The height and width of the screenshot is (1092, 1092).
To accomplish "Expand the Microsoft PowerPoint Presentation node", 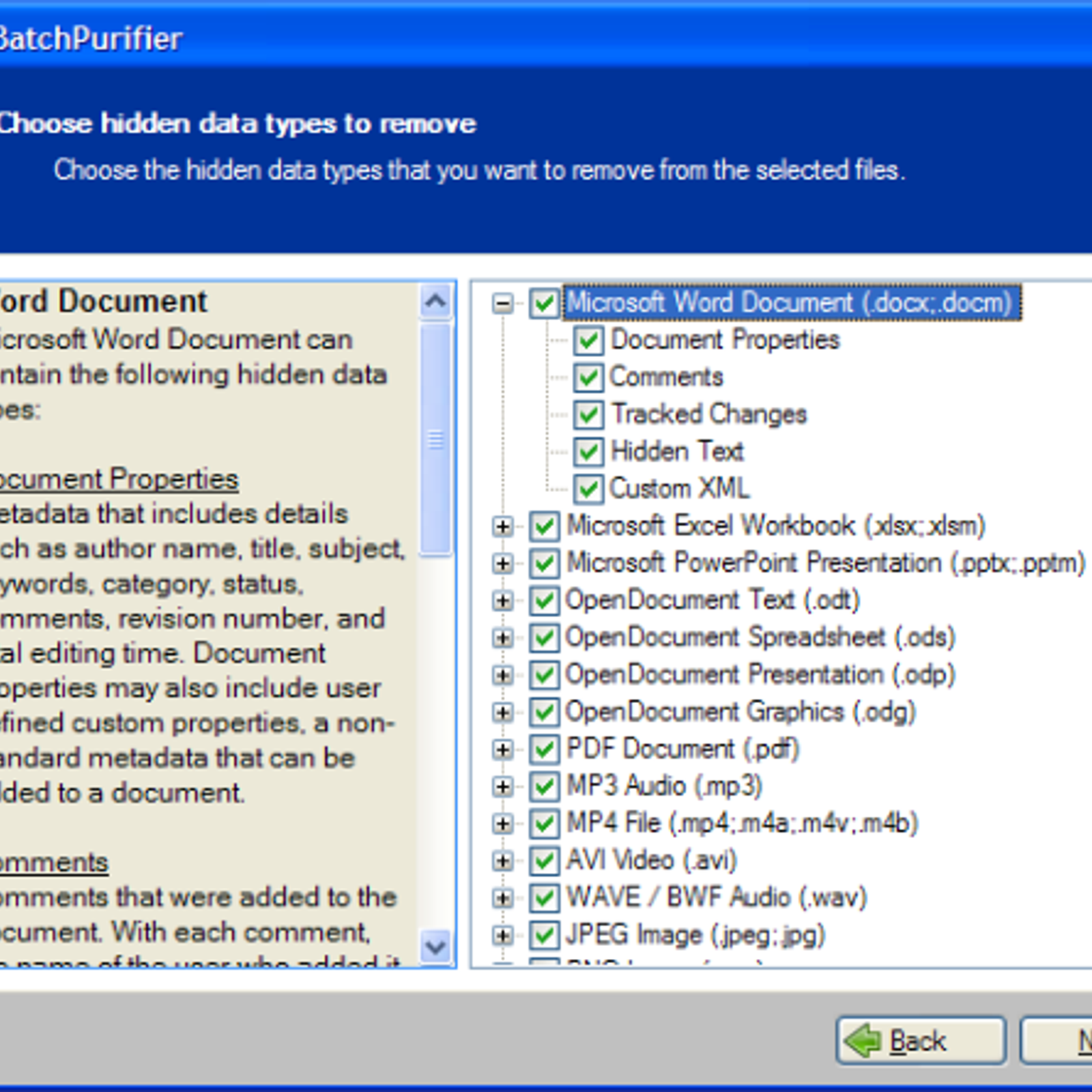I will [503, 563].
